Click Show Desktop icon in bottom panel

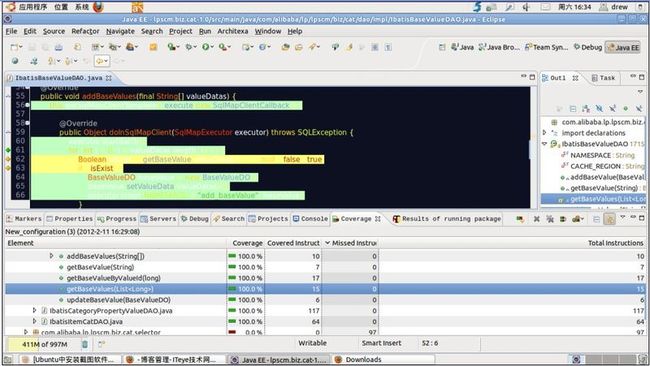click(8, 359)
